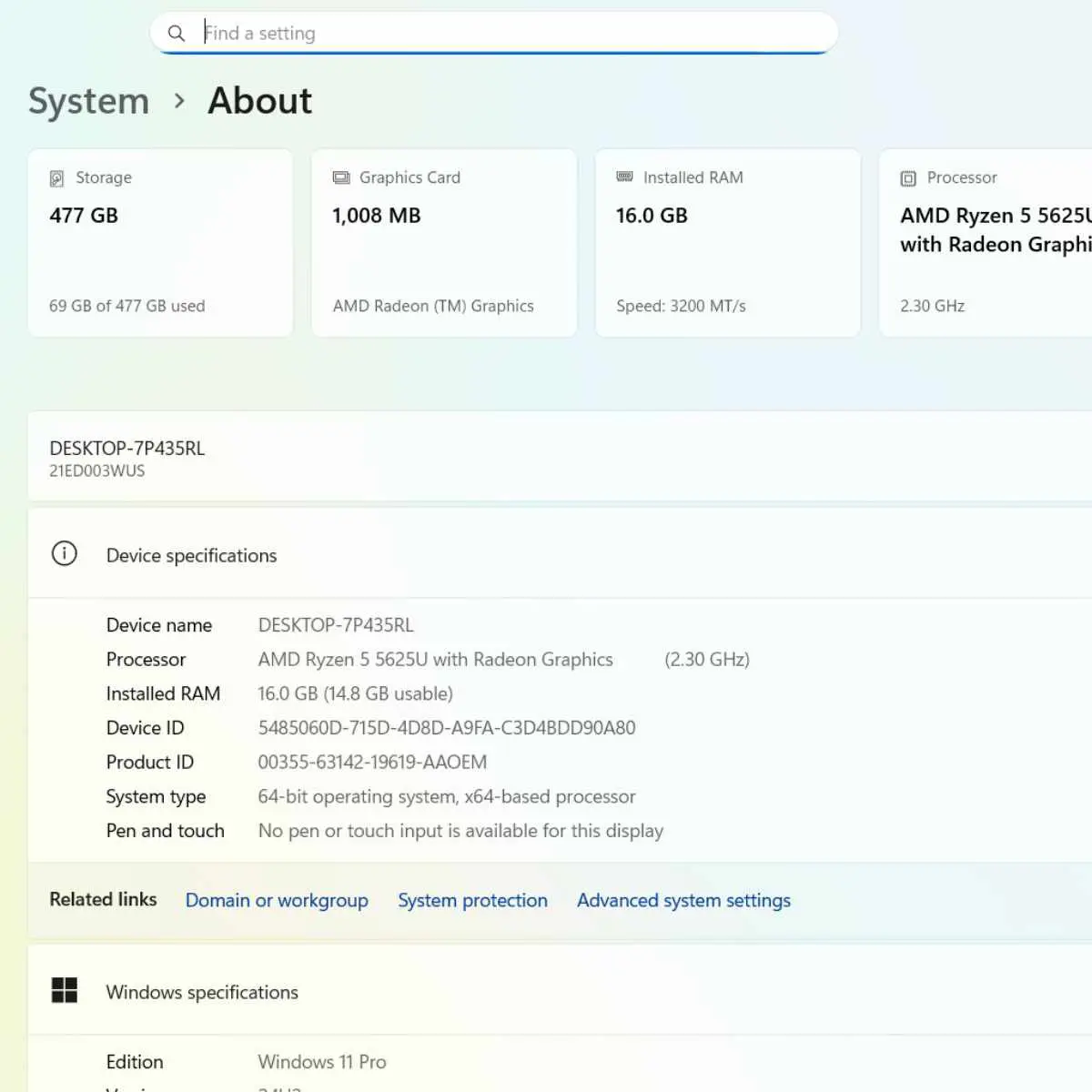Expand the Windows specifications section header
This screenshot has height=1092, width=1092.
(x=560, y=991)
